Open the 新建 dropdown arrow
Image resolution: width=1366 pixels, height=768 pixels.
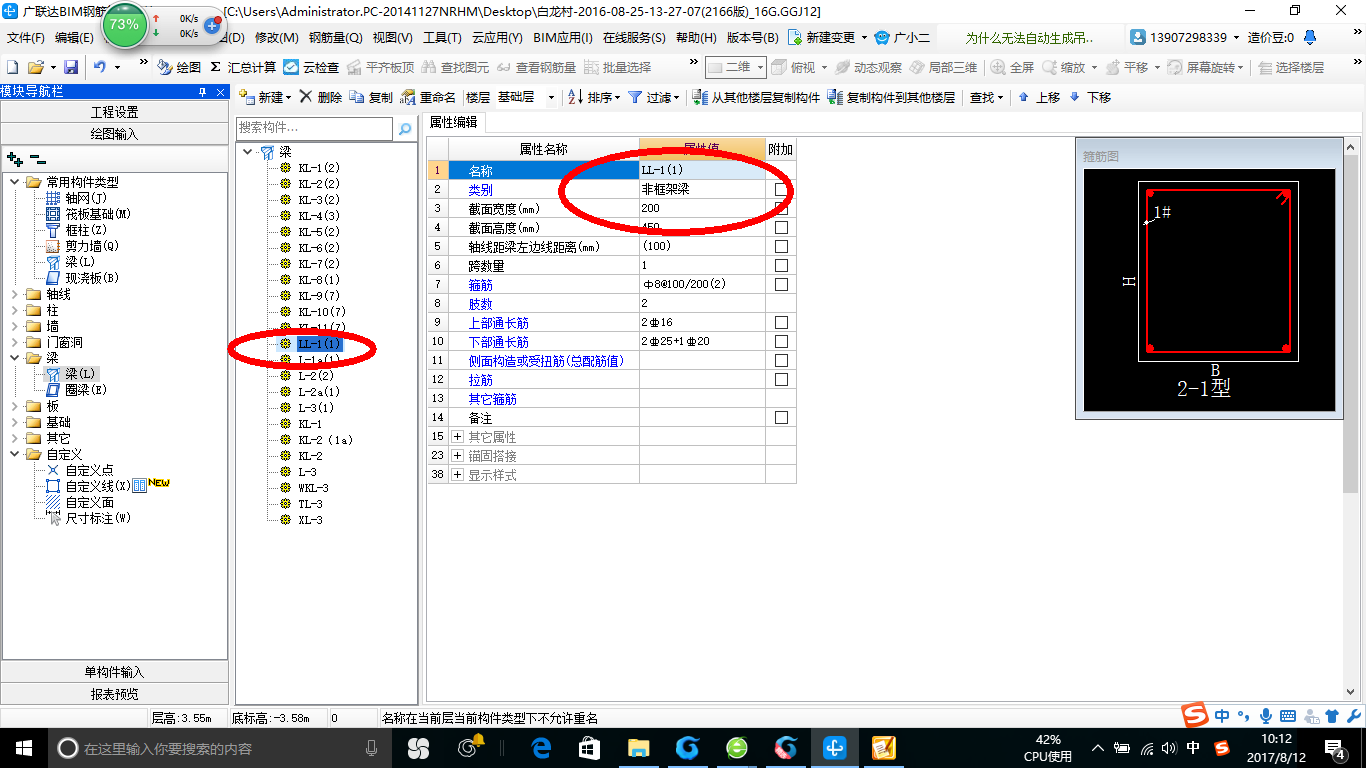point(288,98)
